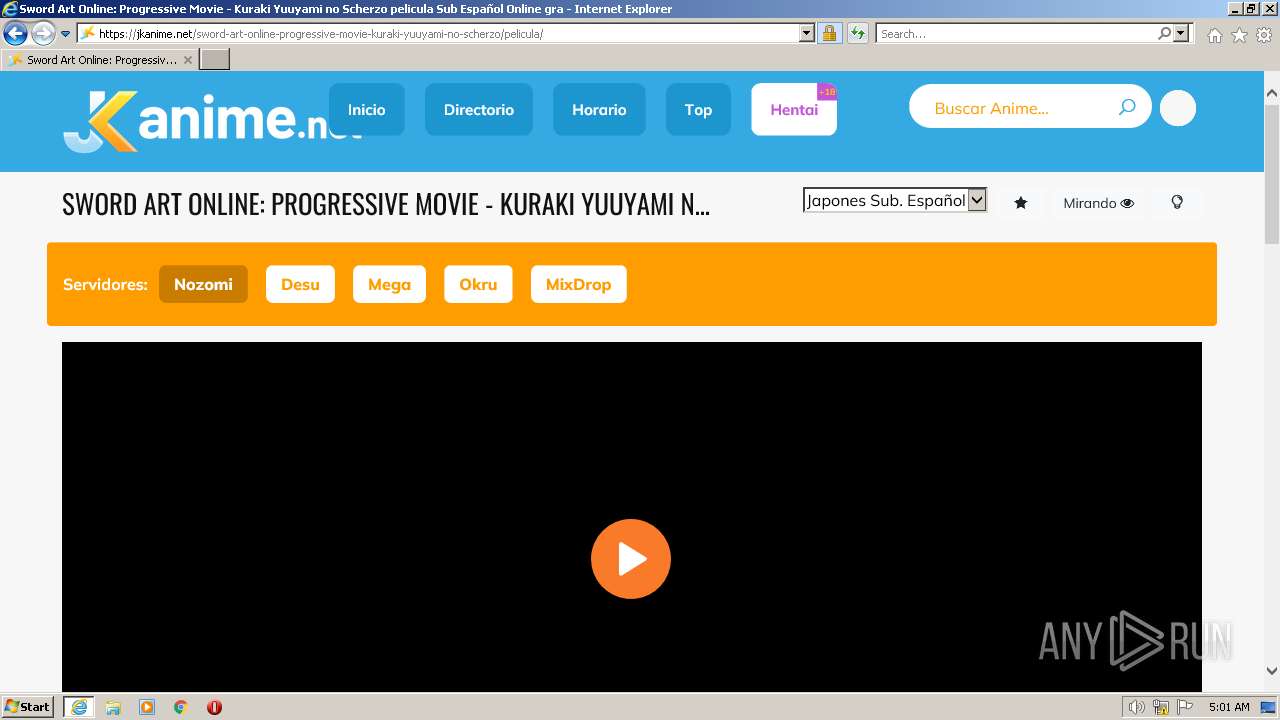Click the 5:01 AM system clock
Screen dimensions: 1280x720
1229,707
